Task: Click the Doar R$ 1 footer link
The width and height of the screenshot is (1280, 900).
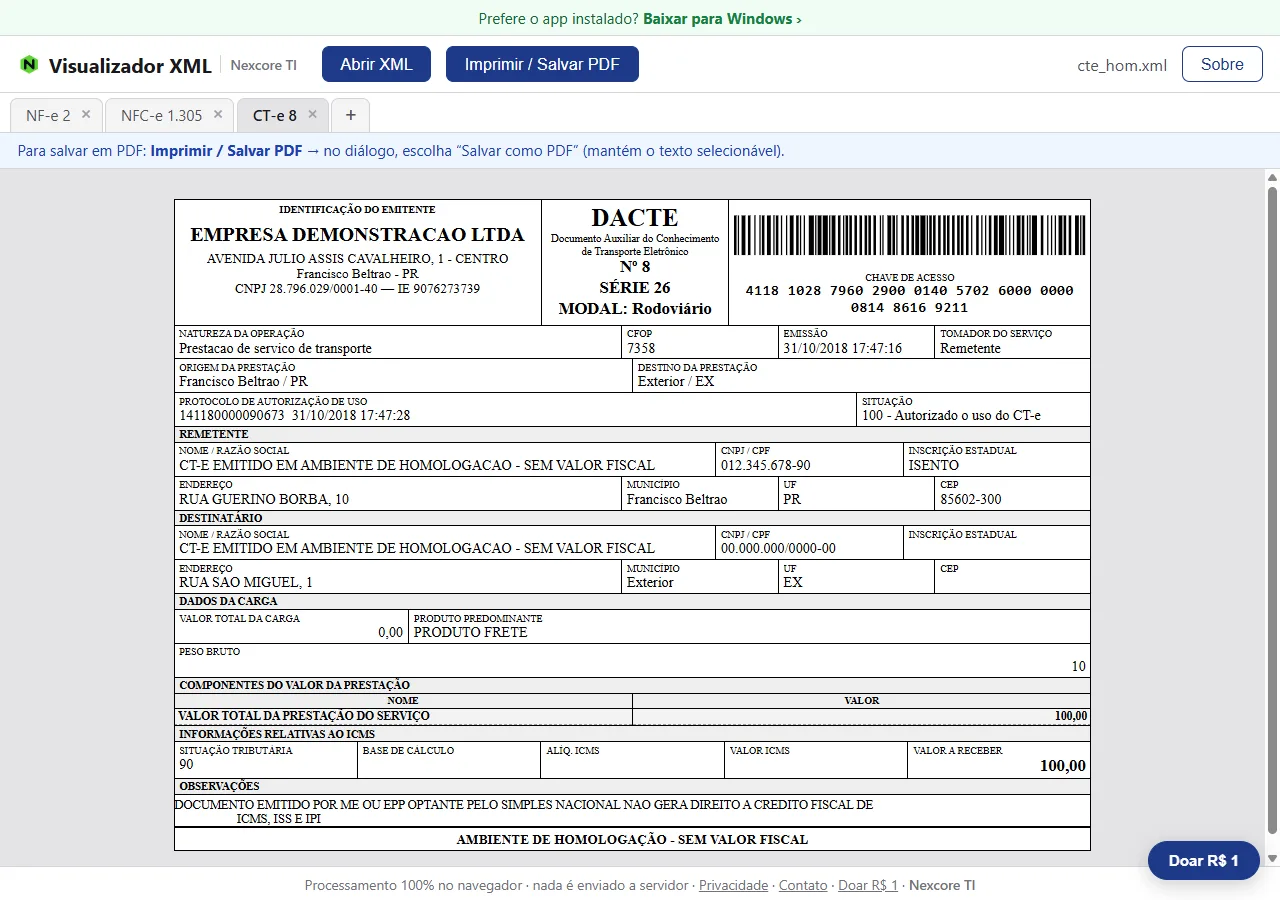Action: coord(868,885)
